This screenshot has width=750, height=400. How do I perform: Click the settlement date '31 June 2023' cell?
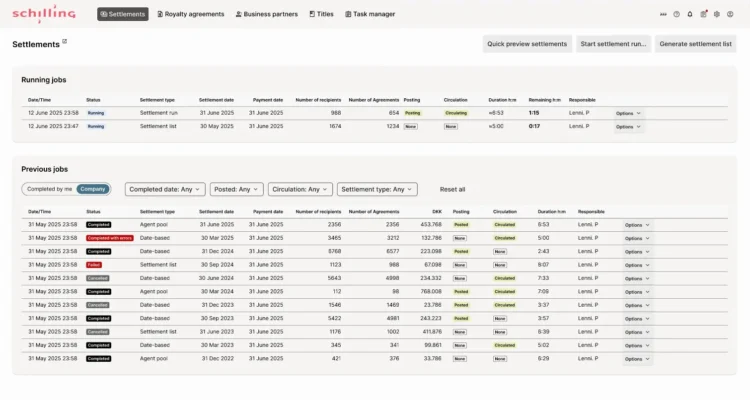(217, 332)
